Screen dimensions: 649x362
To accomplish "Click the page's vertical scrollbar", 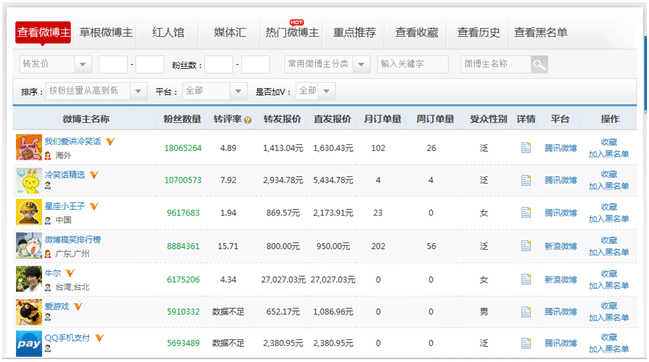I will (x=645, y=74).
